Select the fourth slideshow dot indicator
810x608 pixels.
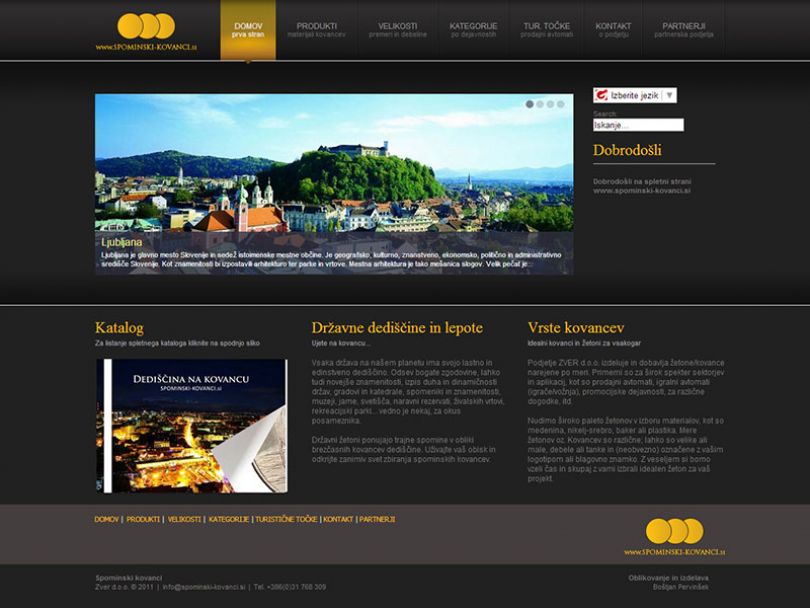[x=561, y=104]
